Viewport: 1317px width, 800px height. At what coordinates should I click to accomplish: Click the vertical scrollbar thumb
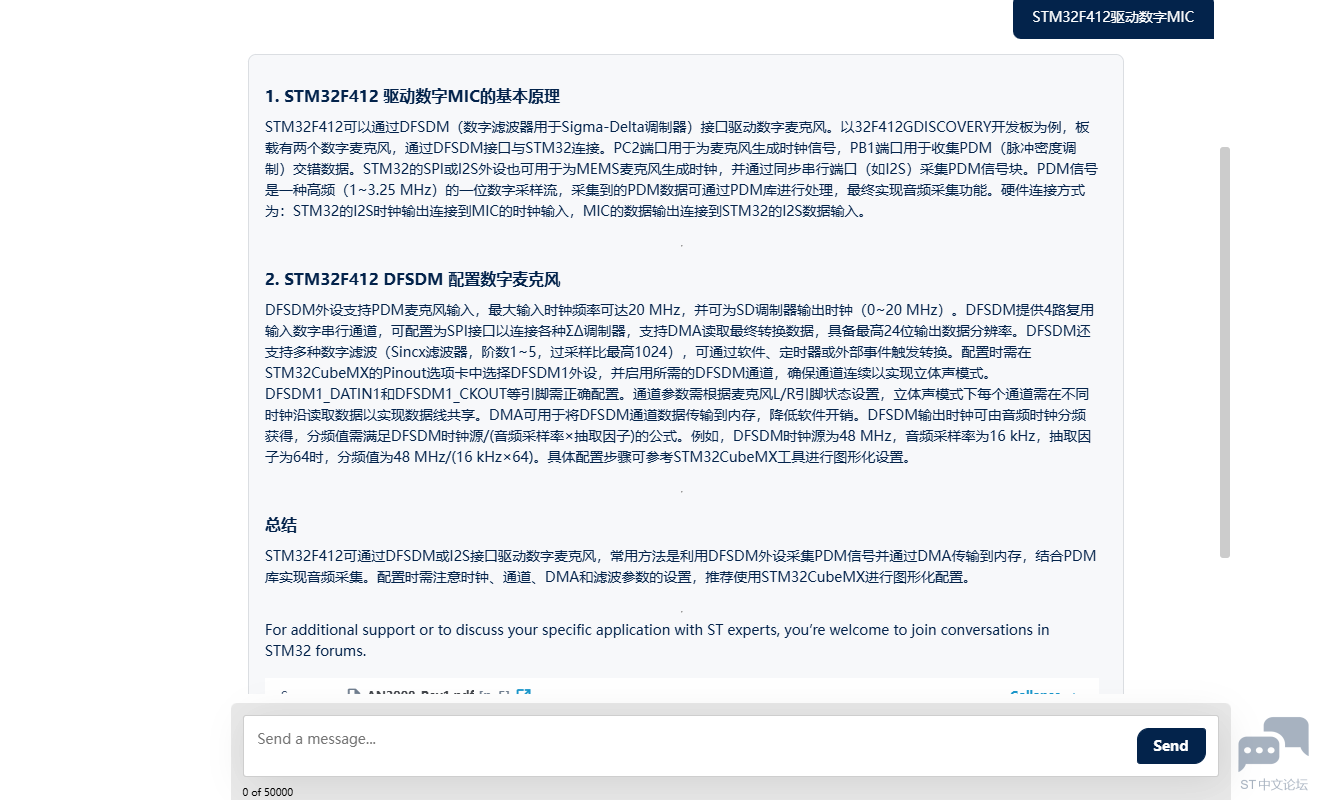(1225, 352)
